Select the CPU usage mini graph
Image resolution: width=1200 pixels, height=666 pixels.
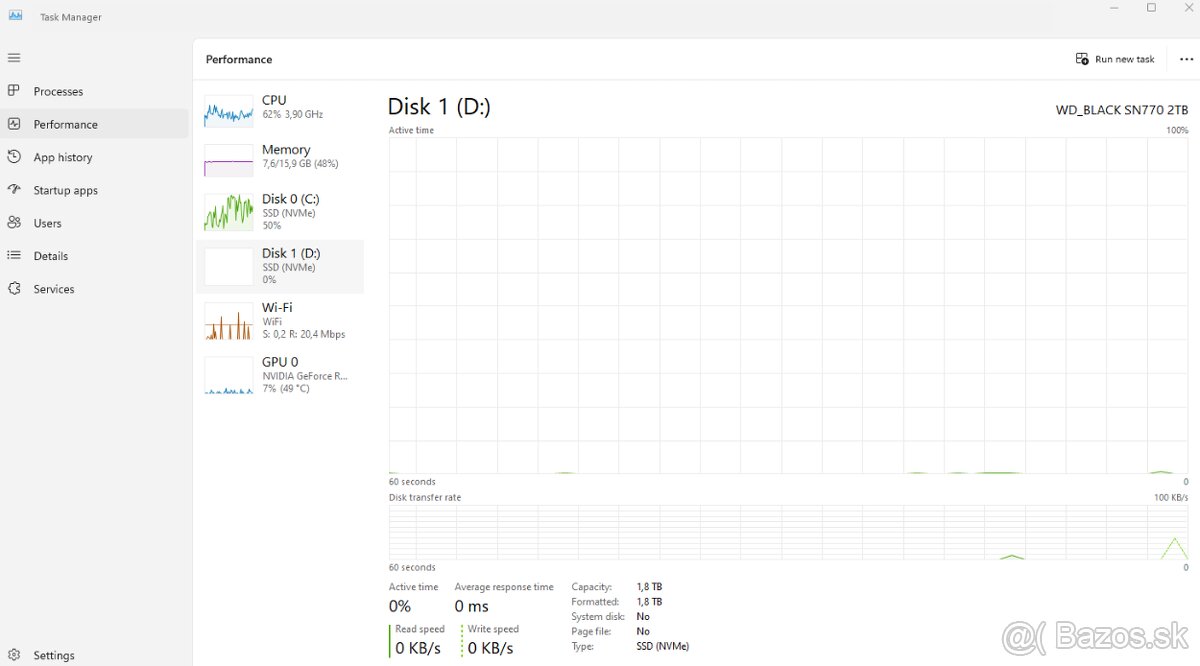click(x=229, y=111)
